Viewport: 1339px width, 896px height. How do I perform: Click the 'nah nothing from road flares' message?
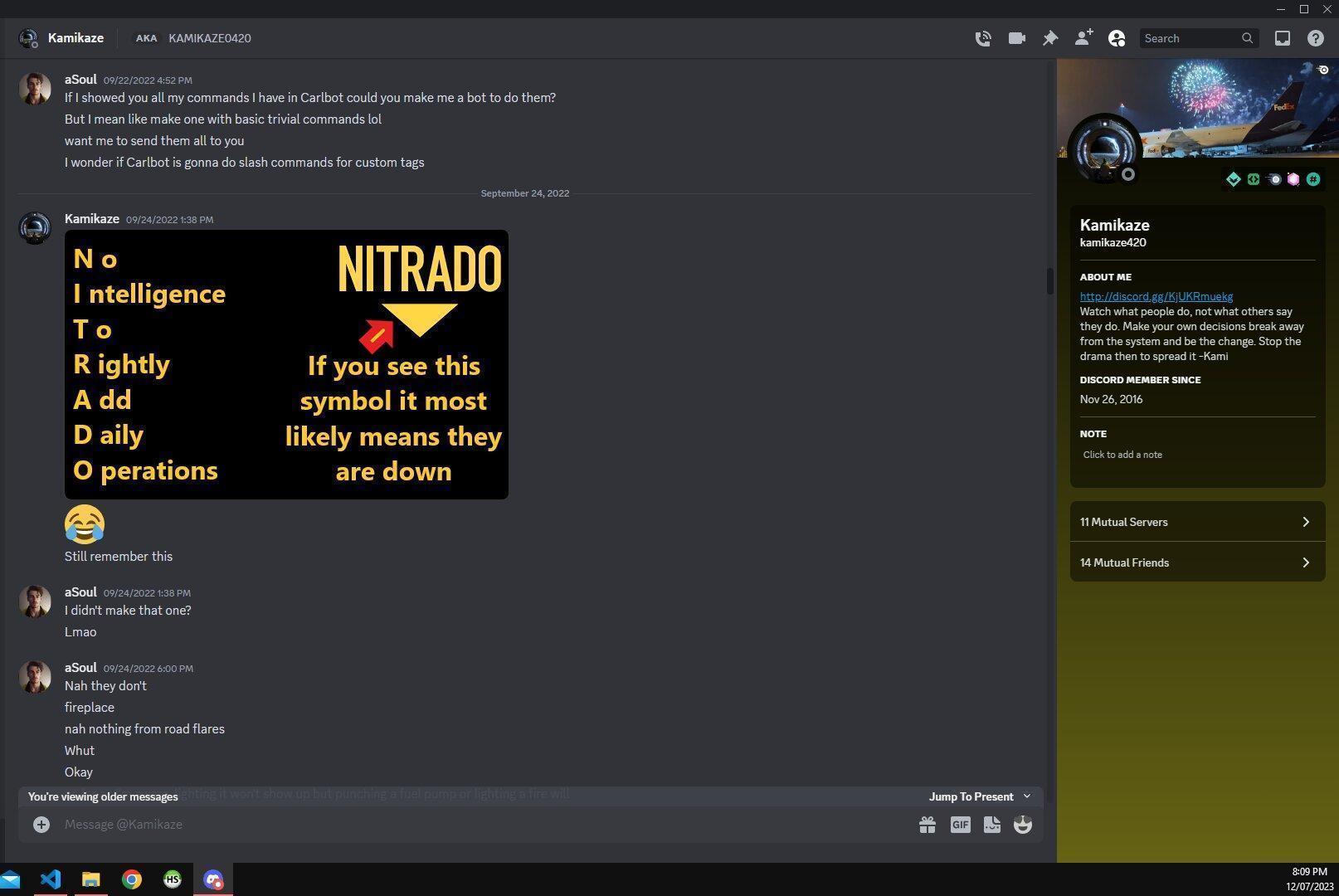[144, 729]
